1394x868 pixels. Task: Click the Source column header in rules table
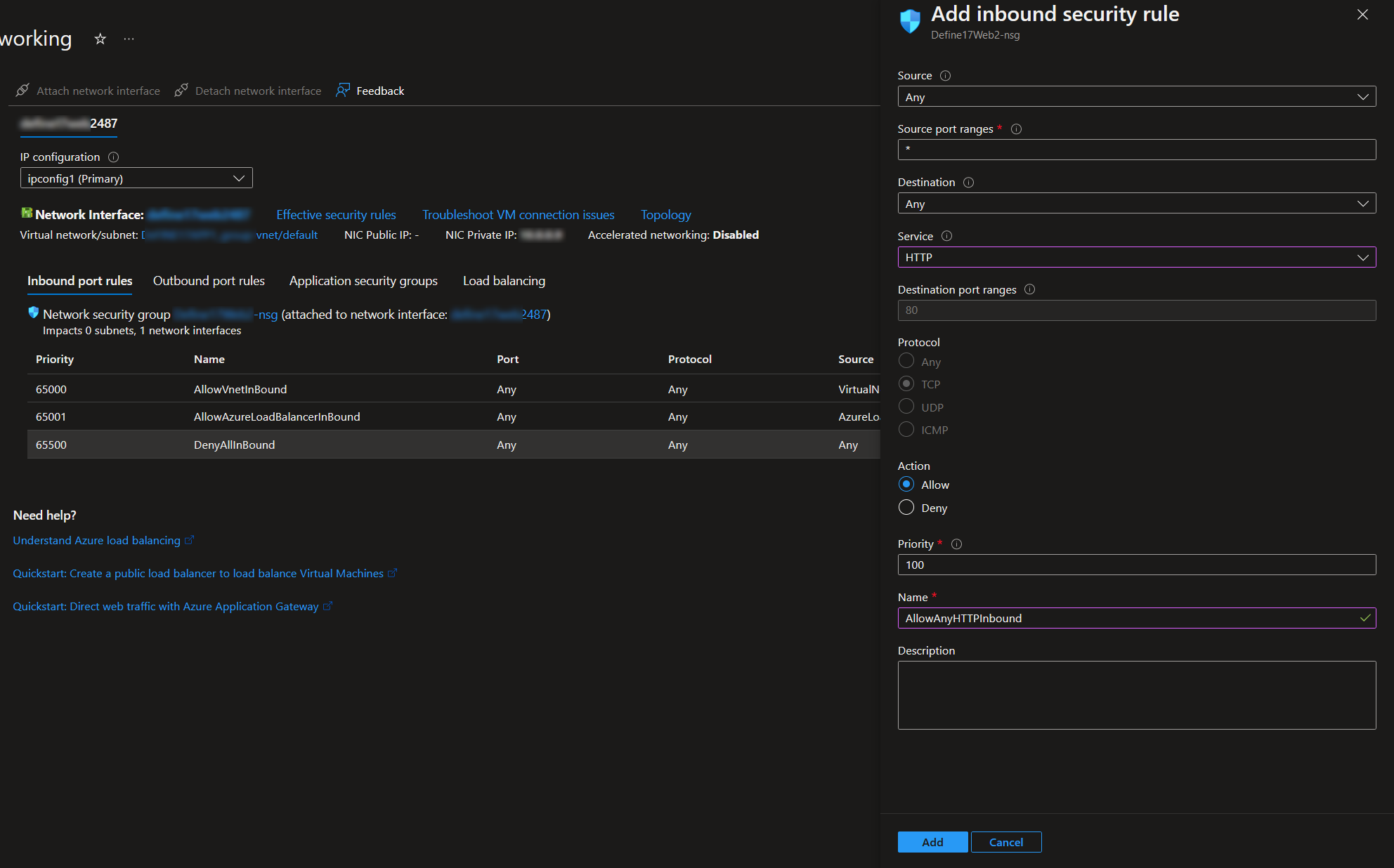[x=856, y=359]
